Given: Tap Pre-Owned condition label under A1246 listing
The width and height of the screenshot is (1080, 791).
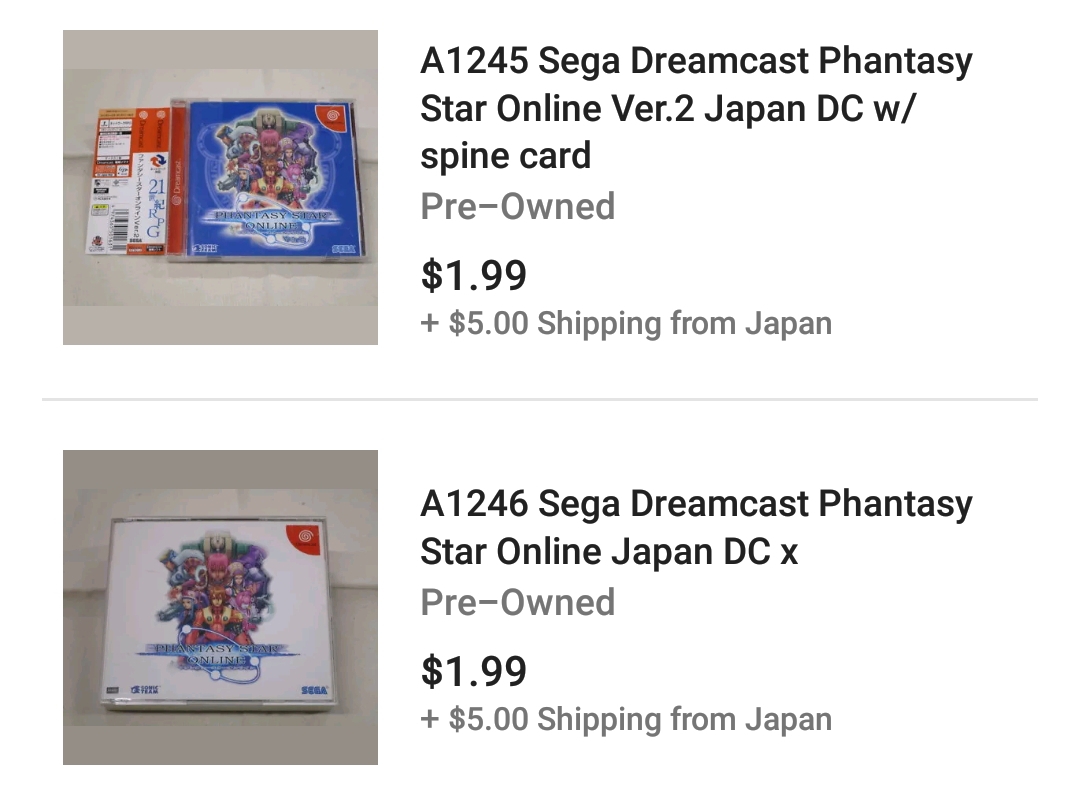Looking at the screenshot, I should [518, 602].
